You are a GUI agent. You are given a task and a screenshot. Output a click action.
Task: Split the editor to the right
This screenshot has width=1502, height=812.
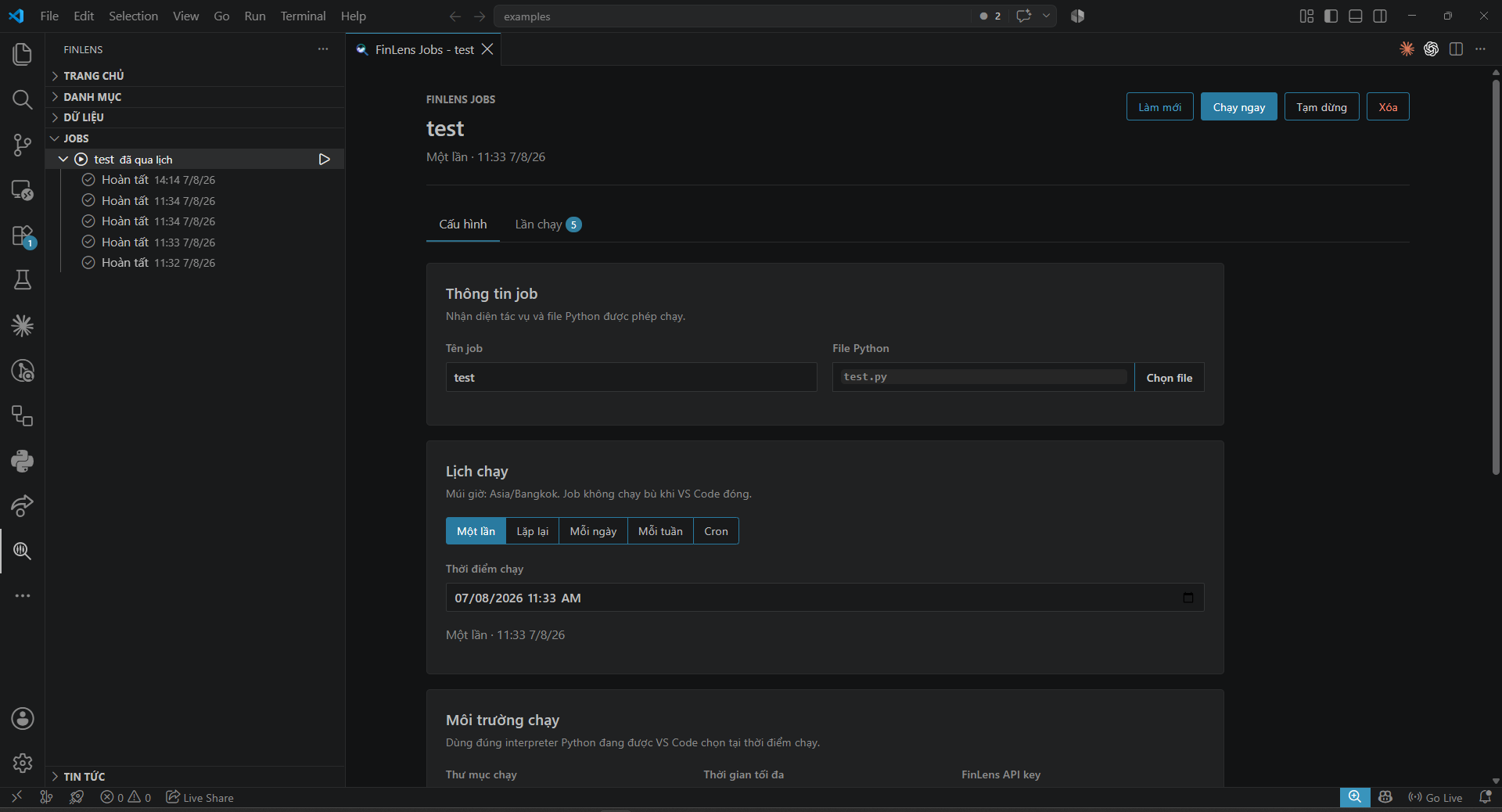(1456, 49)
